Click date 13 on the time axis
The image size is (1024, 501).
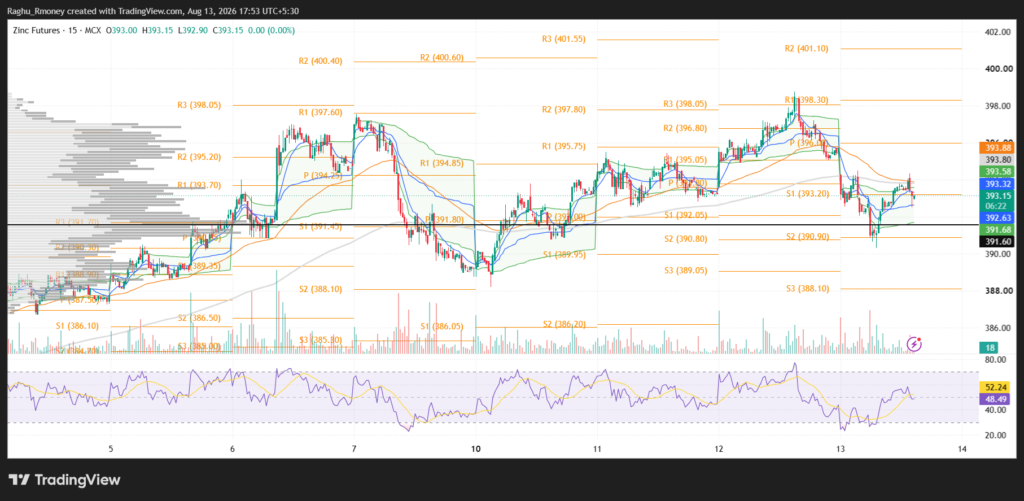click(x=840, y=448)
